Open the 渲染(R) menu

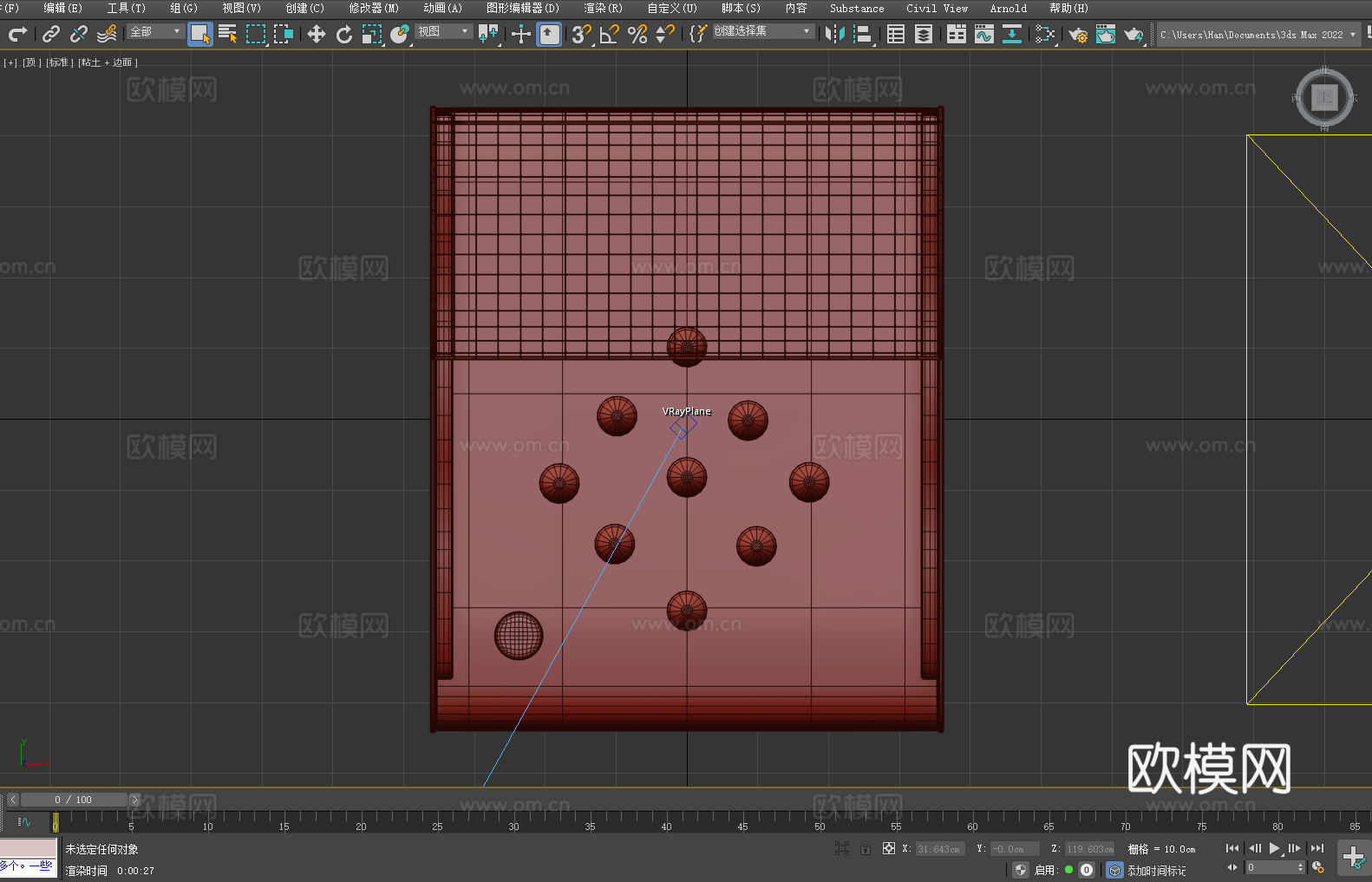tap(603, 8)
